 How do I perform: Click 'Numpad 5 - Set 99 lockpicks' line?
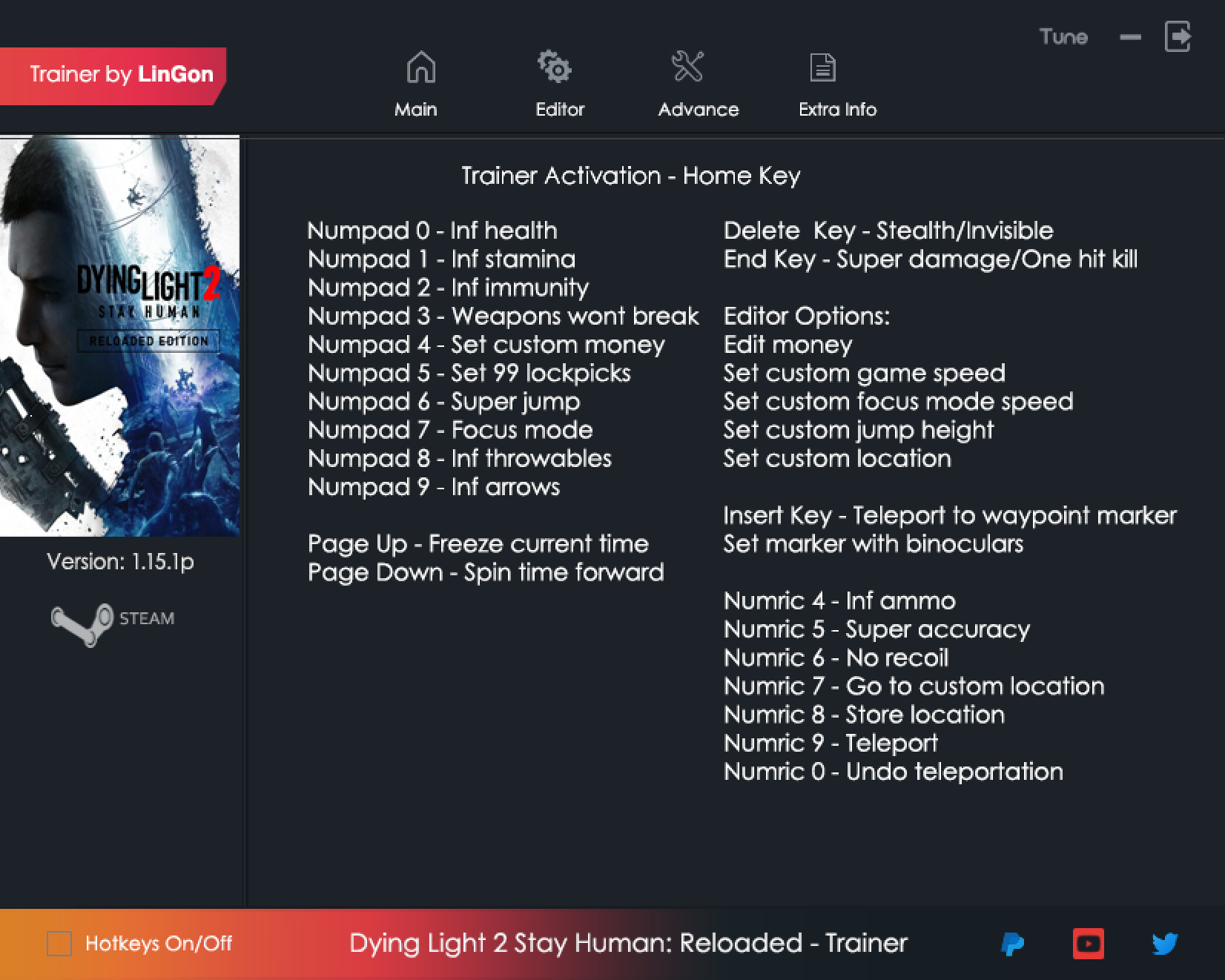pyautogui.click(x=469, y=373)
